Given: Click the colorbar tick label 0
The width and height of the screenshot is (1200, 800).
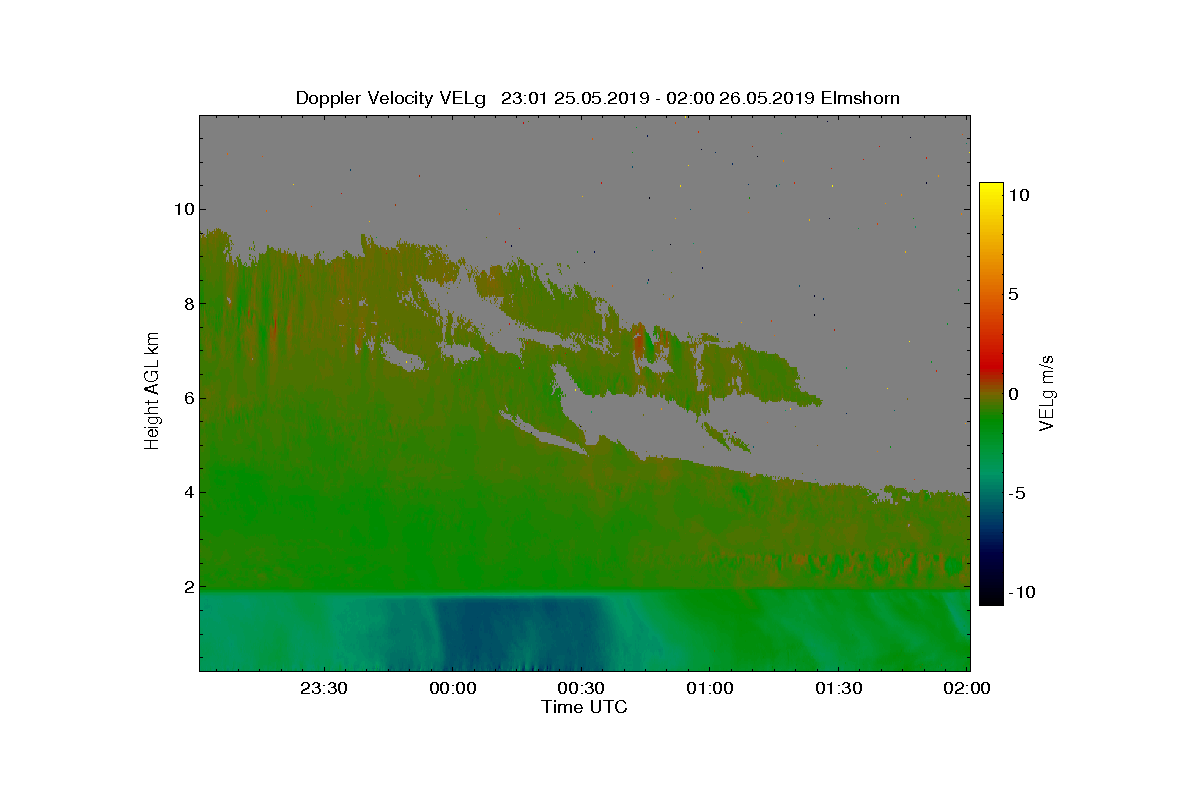Looking at the screenshot, I should pyautogui.click(x=1013, y=394).
